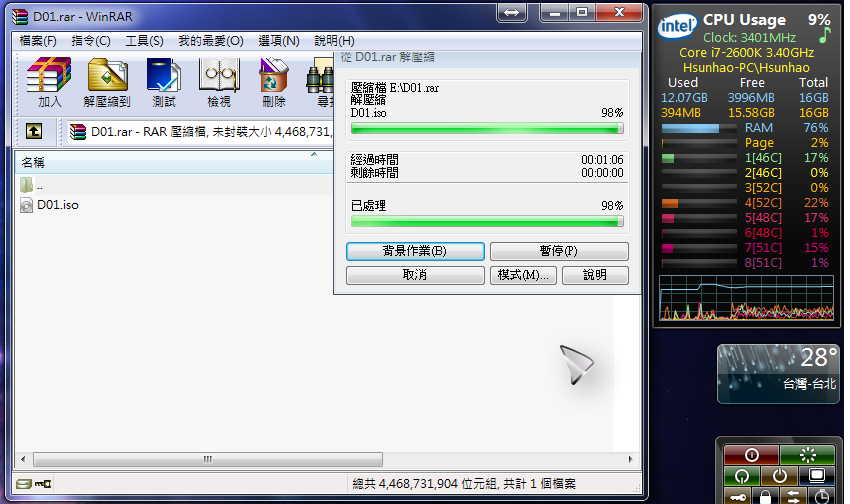Select the D01.iso file in the list
The image size is (850, 504).
pos(57,205)
